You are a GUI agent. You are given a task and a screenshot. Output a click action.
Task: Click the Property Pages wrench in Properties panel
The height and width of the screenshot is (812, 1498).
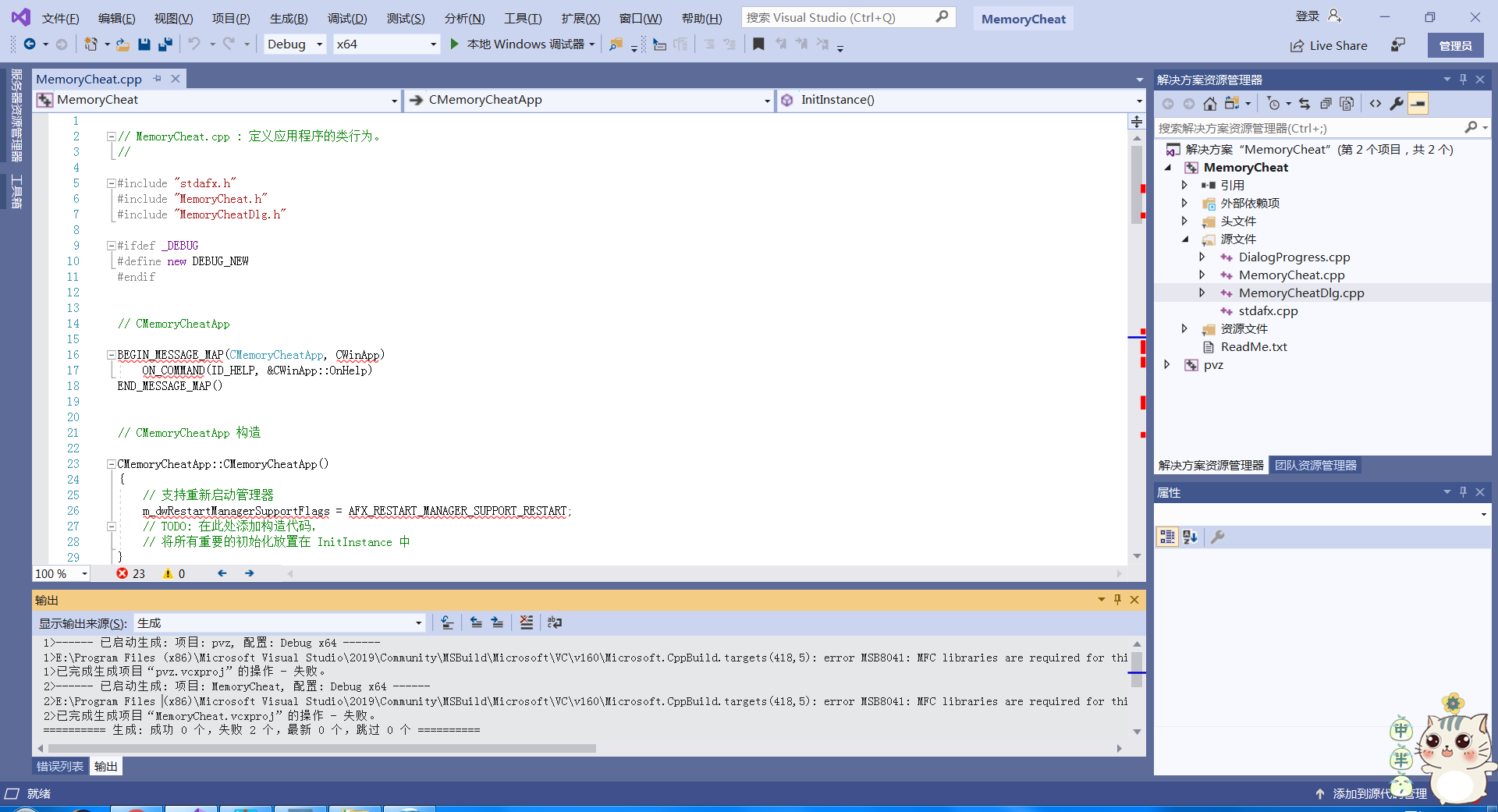(x=1217, y=537)
